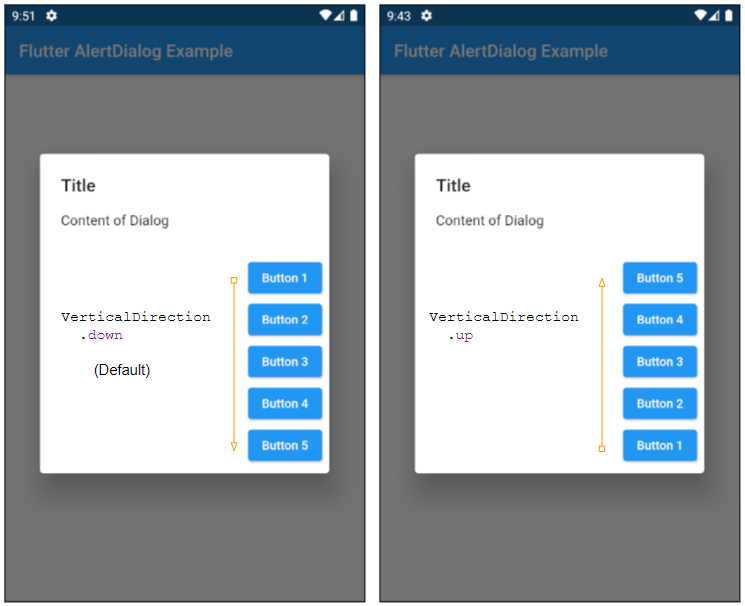745x606 pixels.
Task: Tap Button 4 in the VerticalDirection.up dialog
Action: tap(659, 319)
